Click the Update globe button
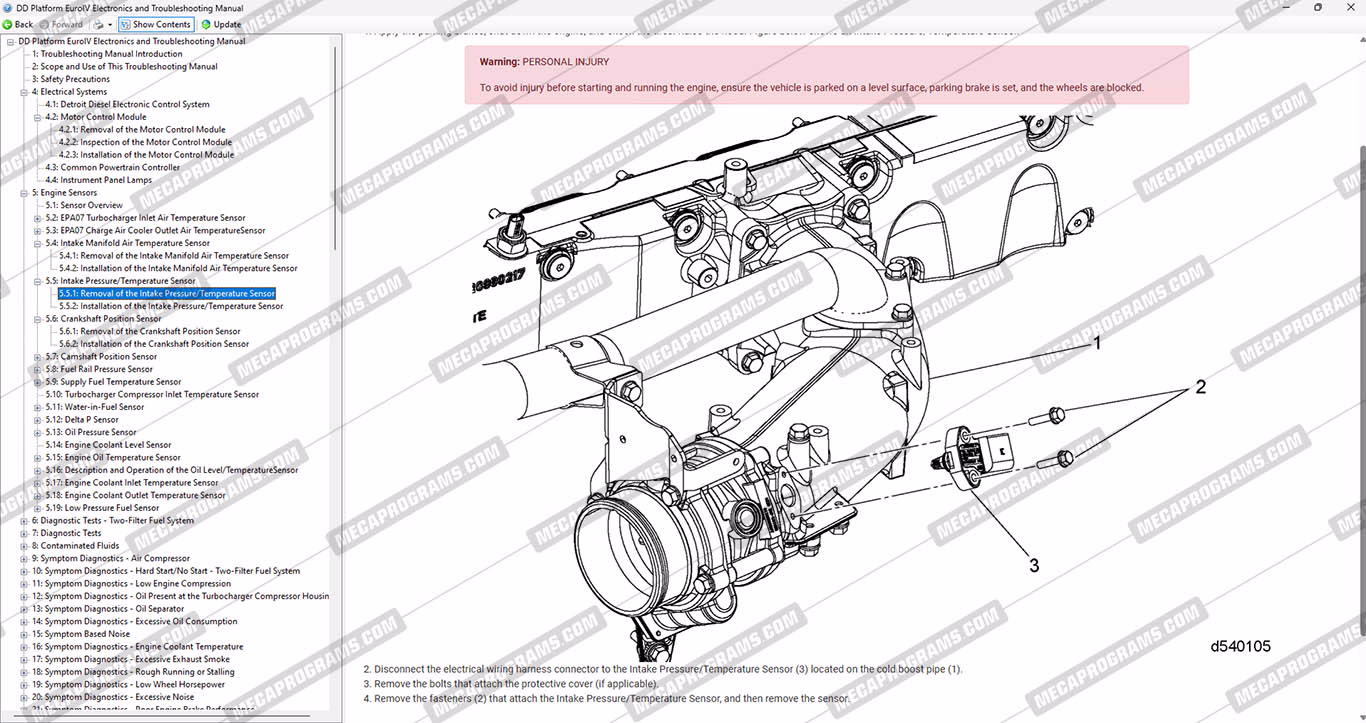 click(221, 24)
